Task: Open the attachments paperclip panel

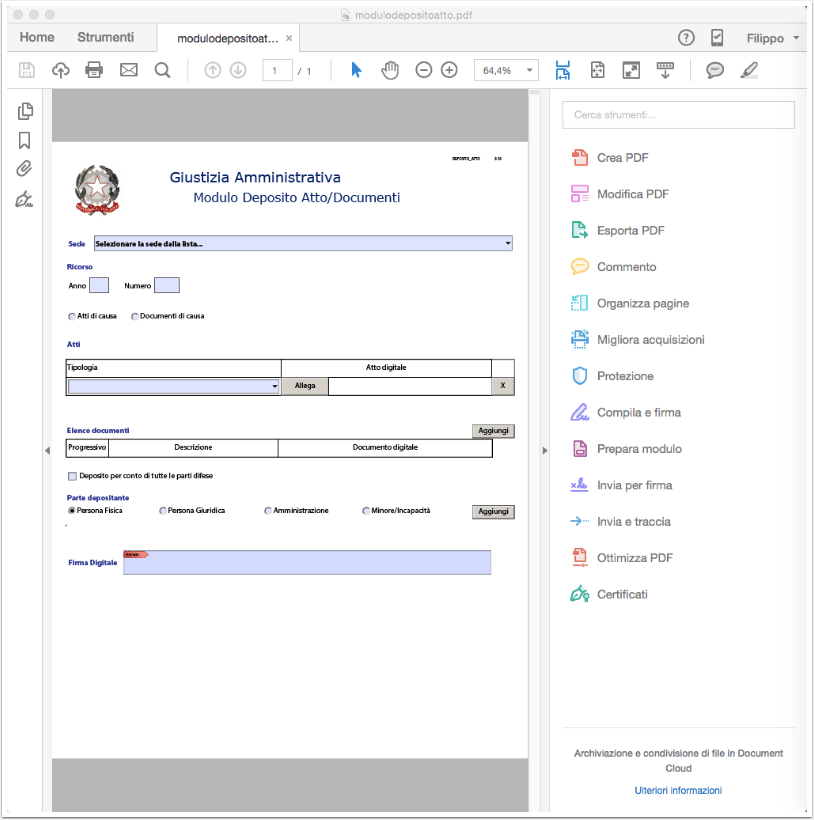Action: click(x=24, y=169)
